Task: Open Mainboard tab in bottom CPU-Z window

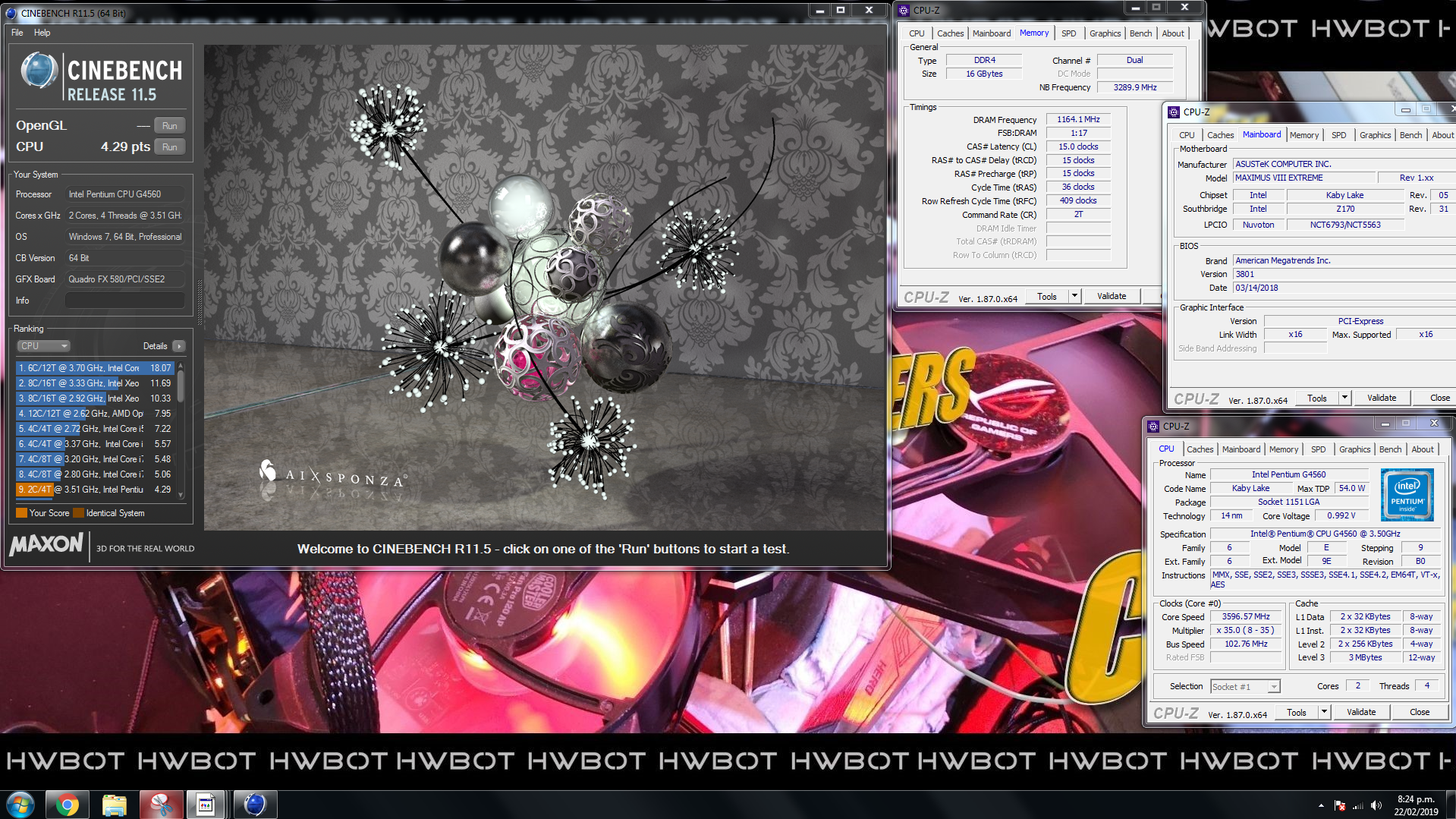Action: [1241, 449]
